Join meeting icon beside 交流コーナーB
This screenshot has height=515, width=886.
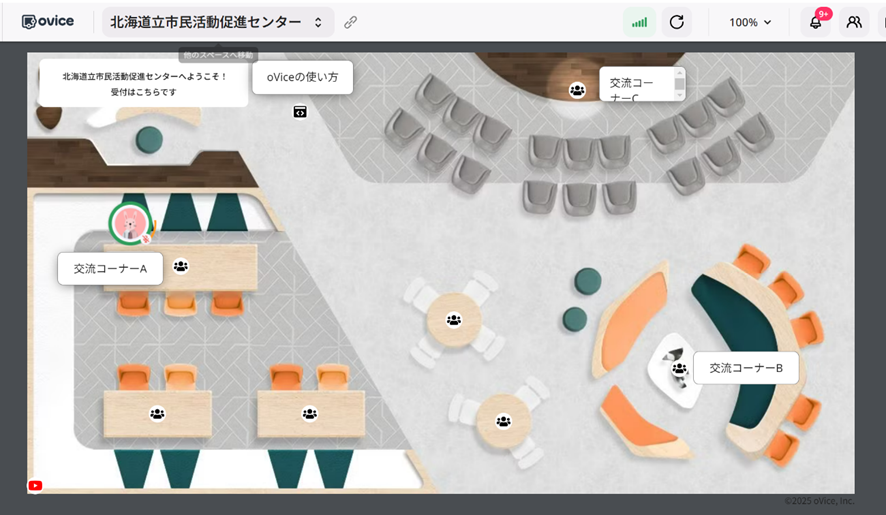coord(679,369)
